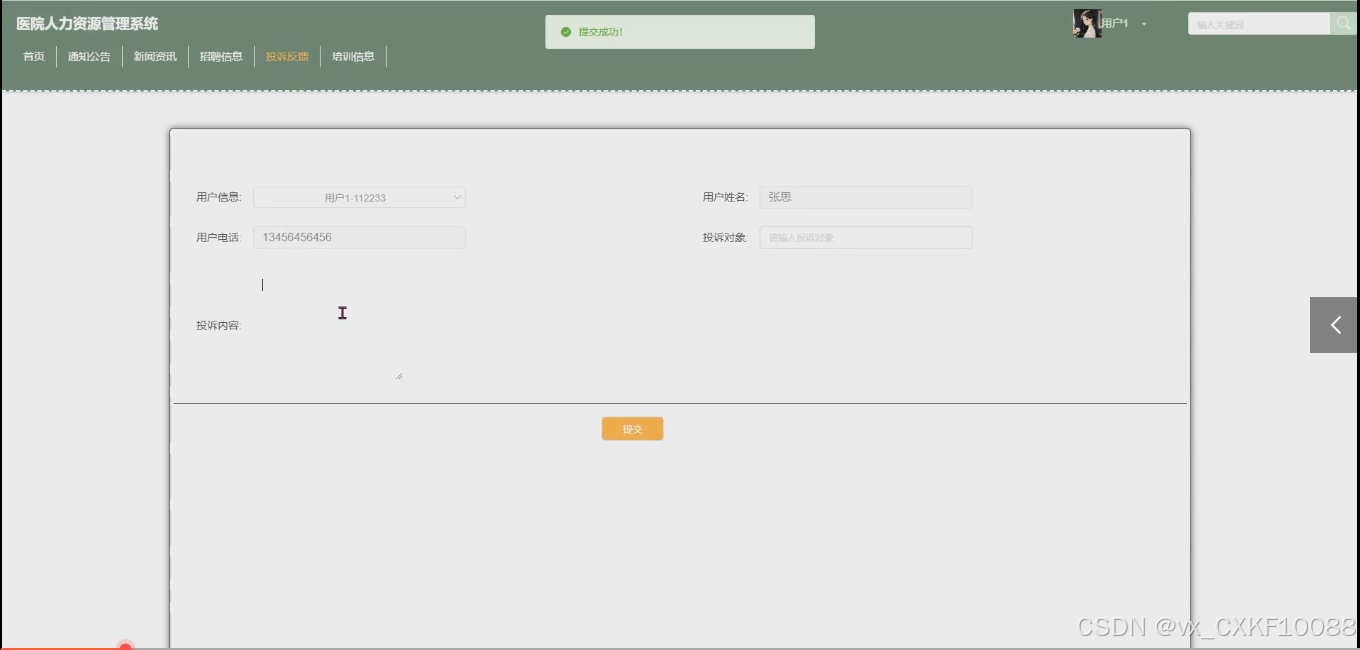Focus the keyword search input
The width and height of the screenshot is (1360, 650).
click(x=1259, y=24)
